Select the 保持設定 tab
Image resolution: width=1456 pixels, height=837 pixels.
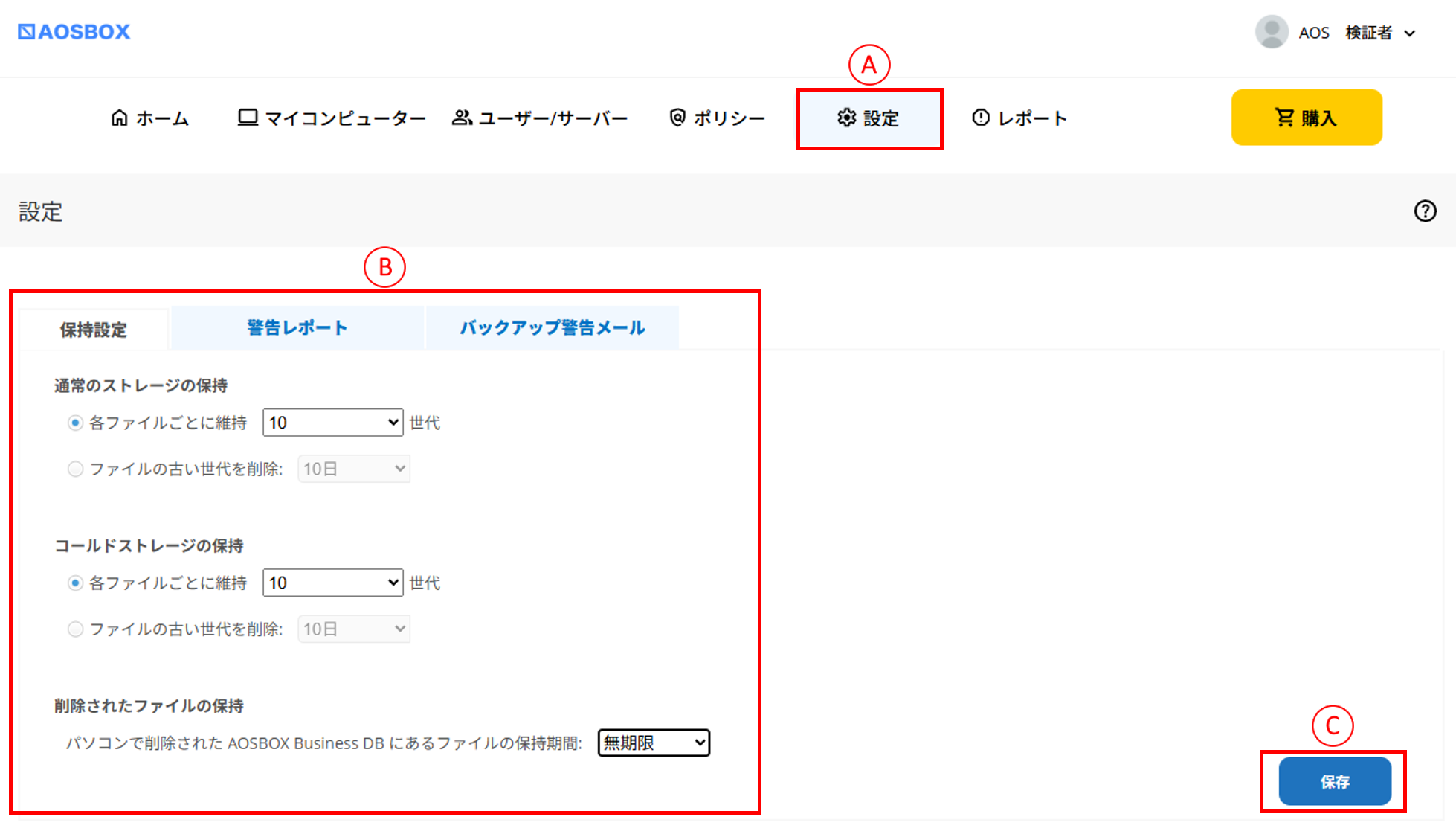[94, 330]
